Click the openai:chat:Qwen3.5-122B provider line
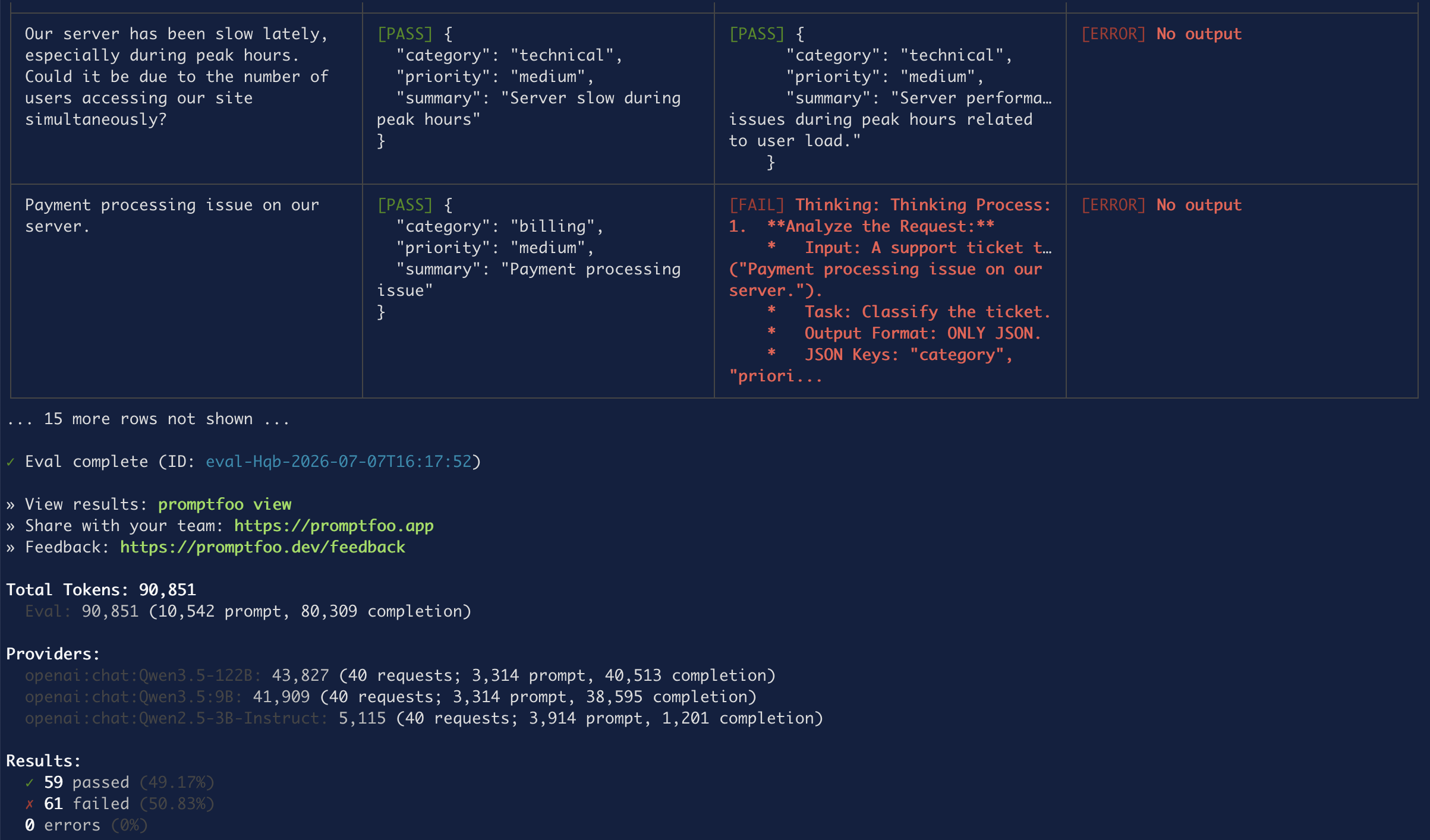This screenshot has width=1430, height=840. 400,675
